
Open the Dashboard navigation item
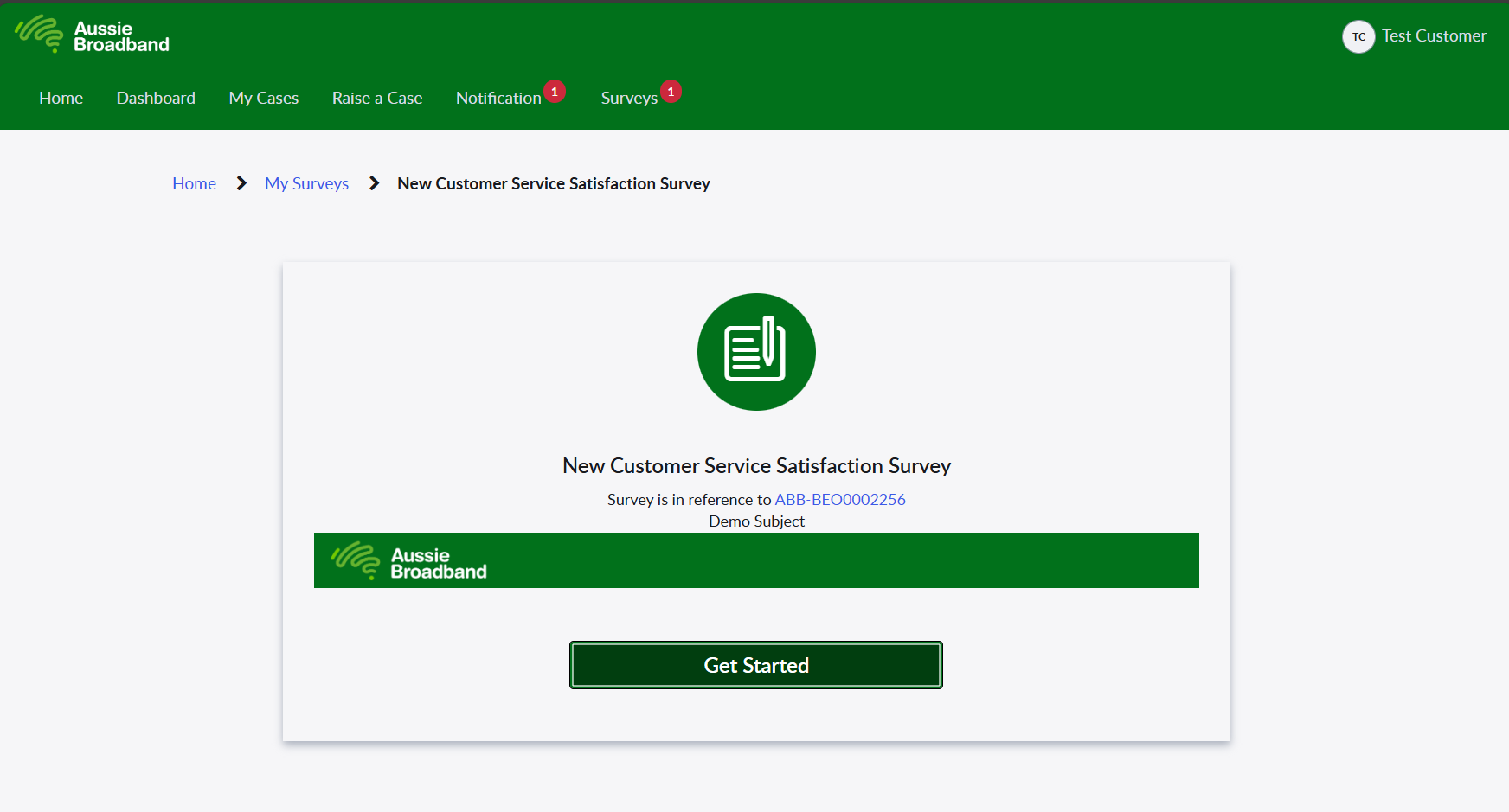[156, 98]
